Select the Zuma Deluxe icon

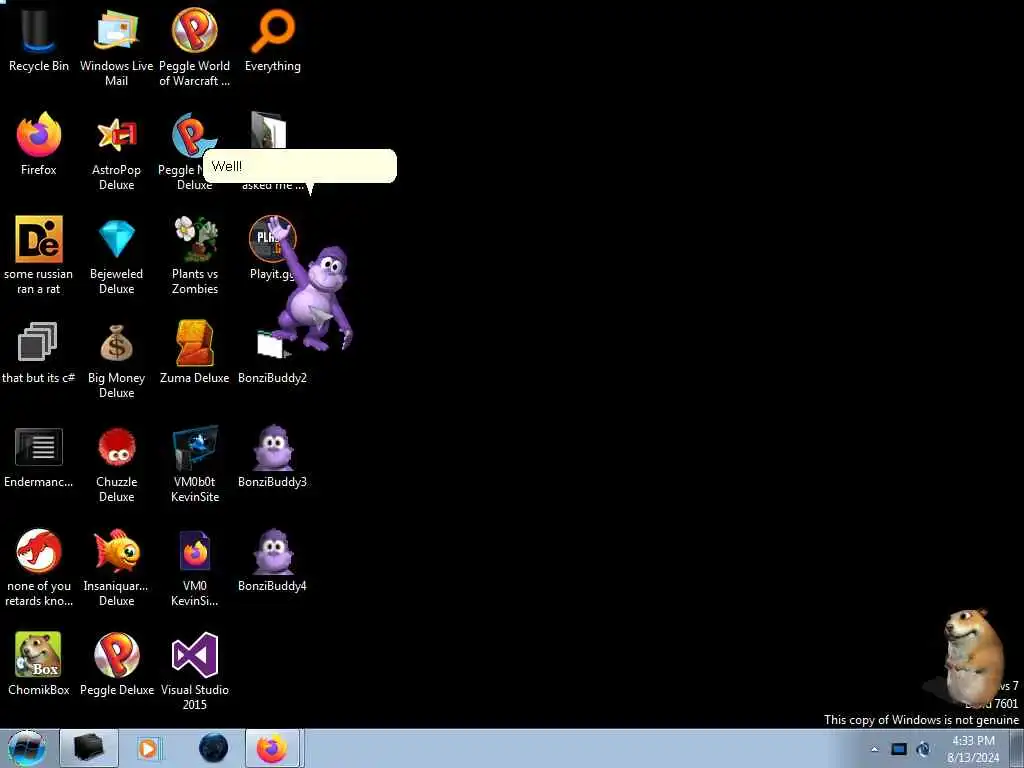click(x=195, y=351)
